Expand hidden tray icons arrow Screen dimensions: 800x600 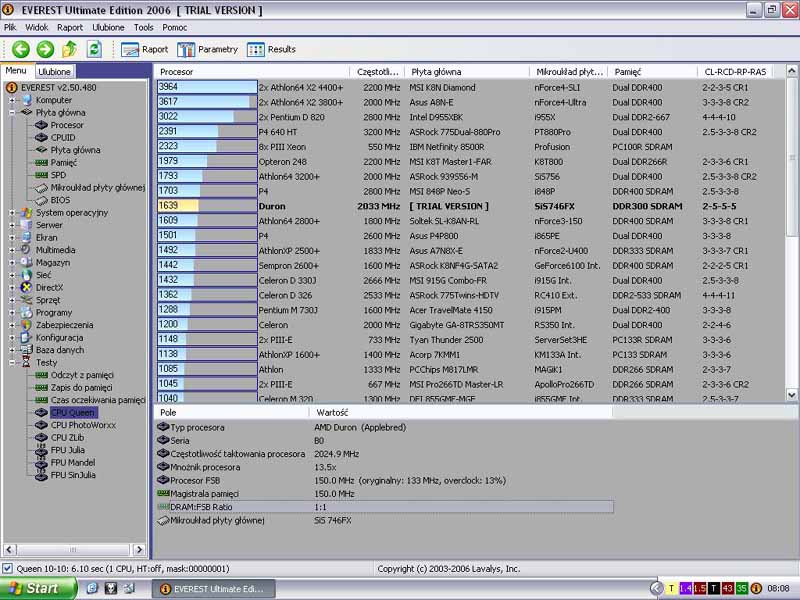tap(657, 589)
